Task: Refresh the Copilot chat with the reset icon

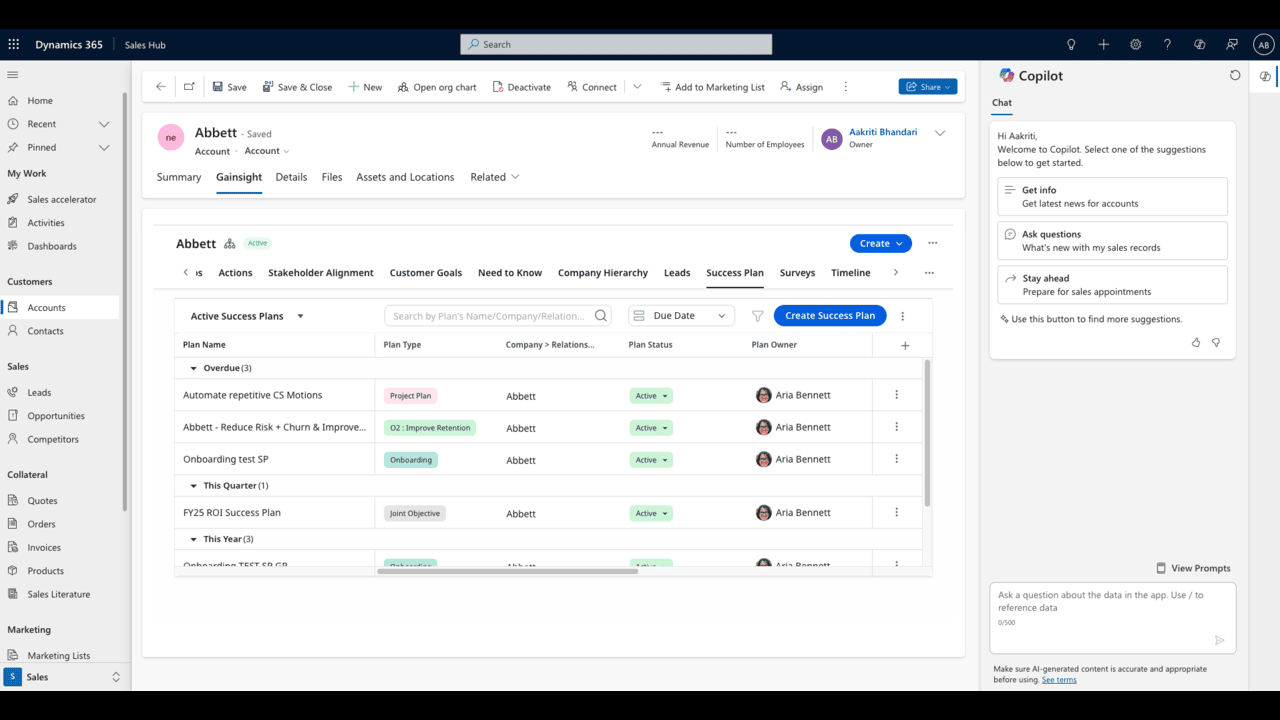Action: (x=1235, y=75)
